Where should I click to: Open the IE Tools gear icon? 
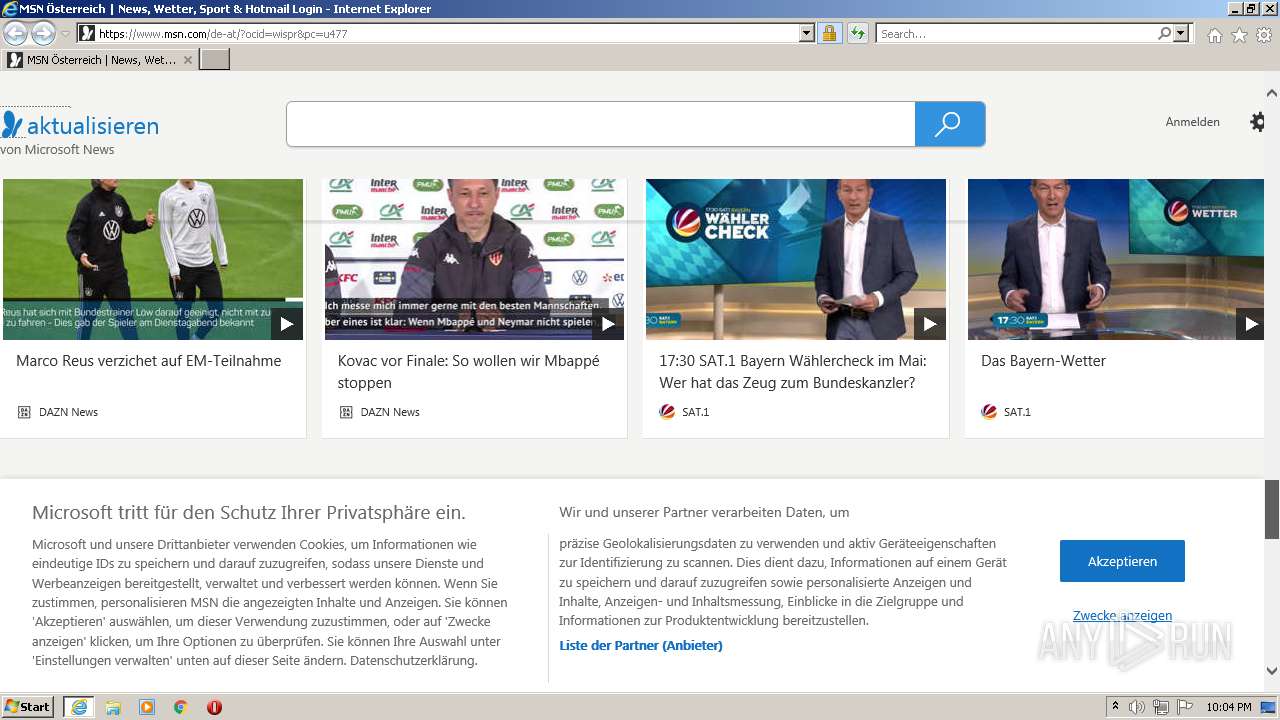pos(1264,35)
